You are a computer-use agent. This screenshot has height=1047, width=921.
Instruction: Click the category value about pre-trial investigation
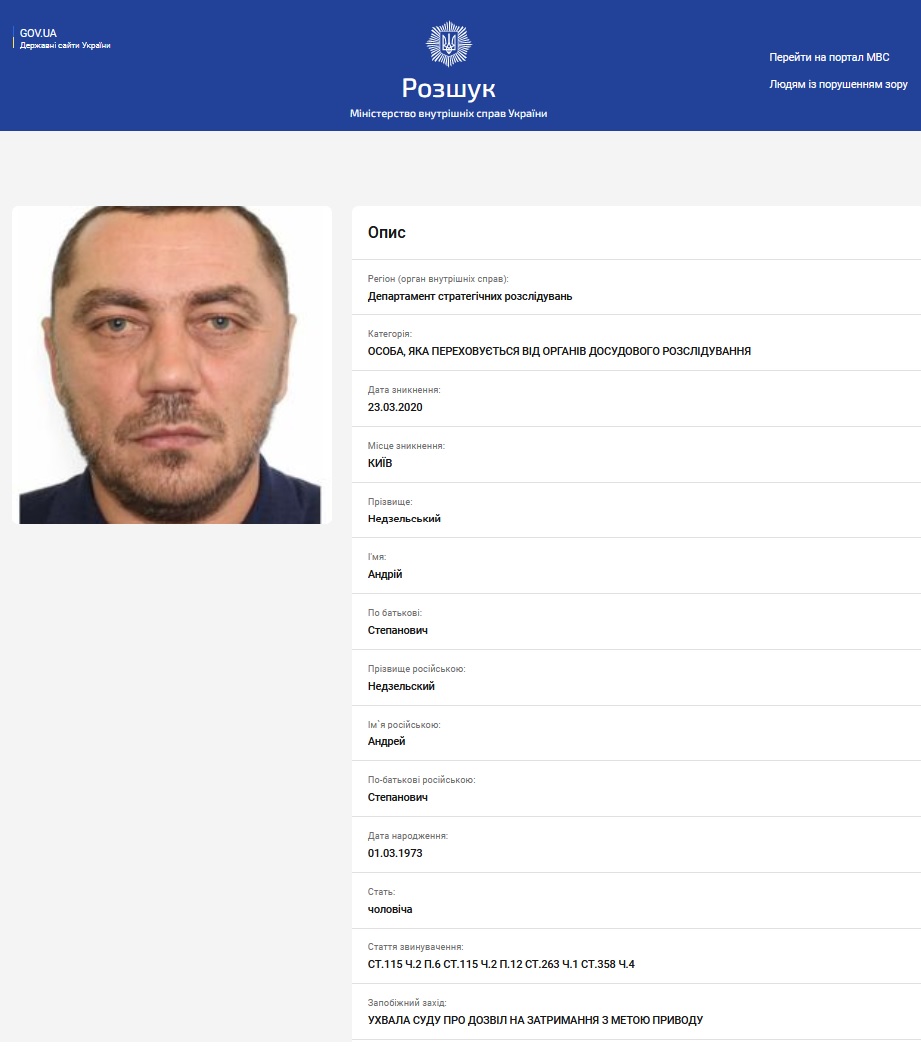[559, 351]
